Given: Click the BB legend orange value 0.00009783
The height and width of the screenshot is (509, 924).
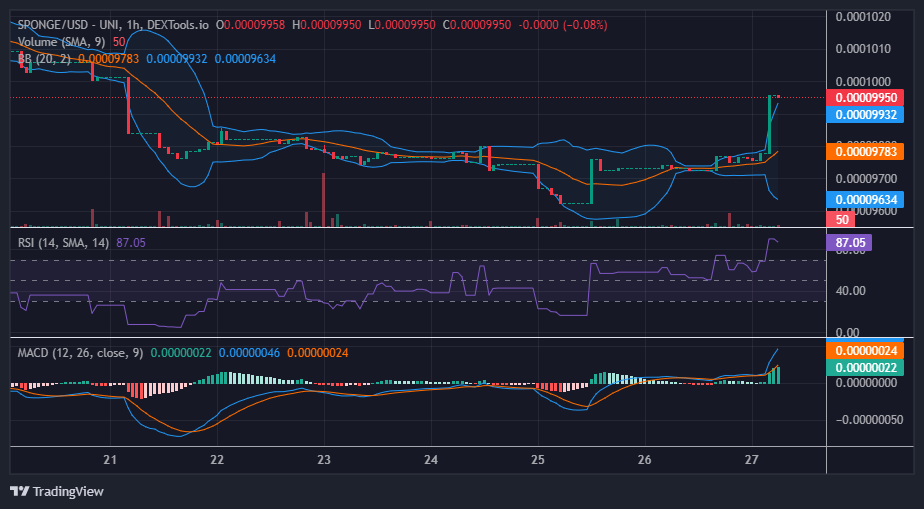Looking at the screenshot, I should point(108,59).
